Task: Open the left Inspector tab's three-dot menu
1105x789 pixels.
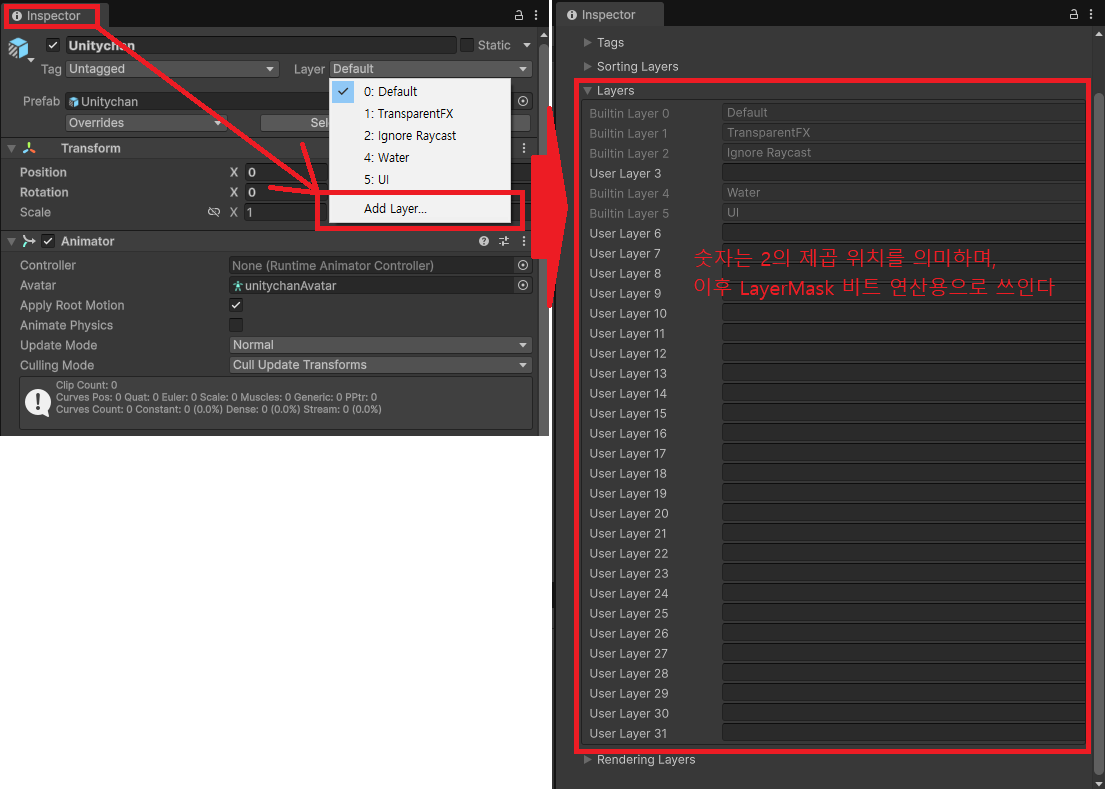Action: click(536, 15)
